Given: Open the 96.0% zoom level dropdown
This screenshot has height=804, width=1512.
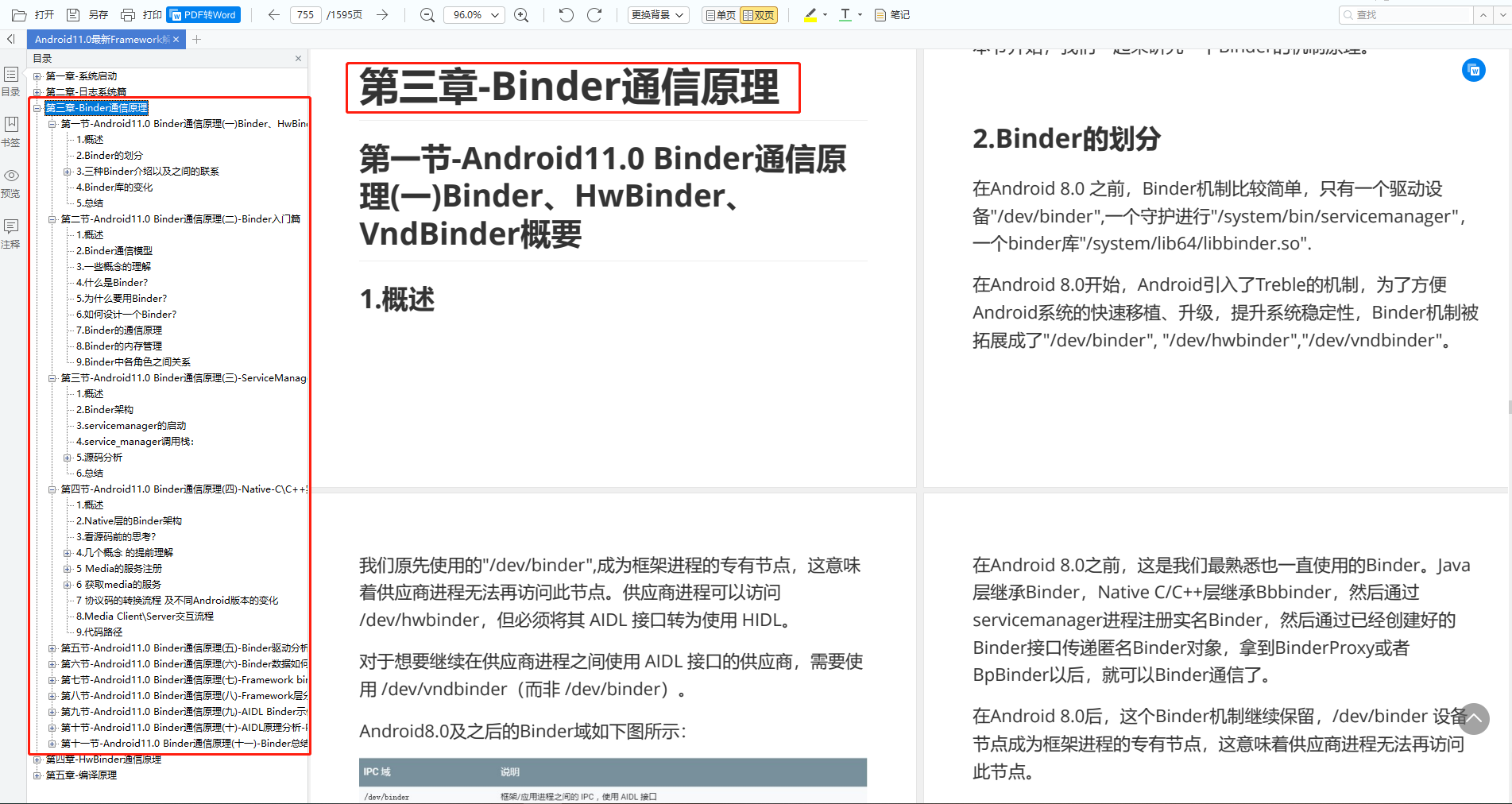Looking at the screenshot, I should coord(474,14).
